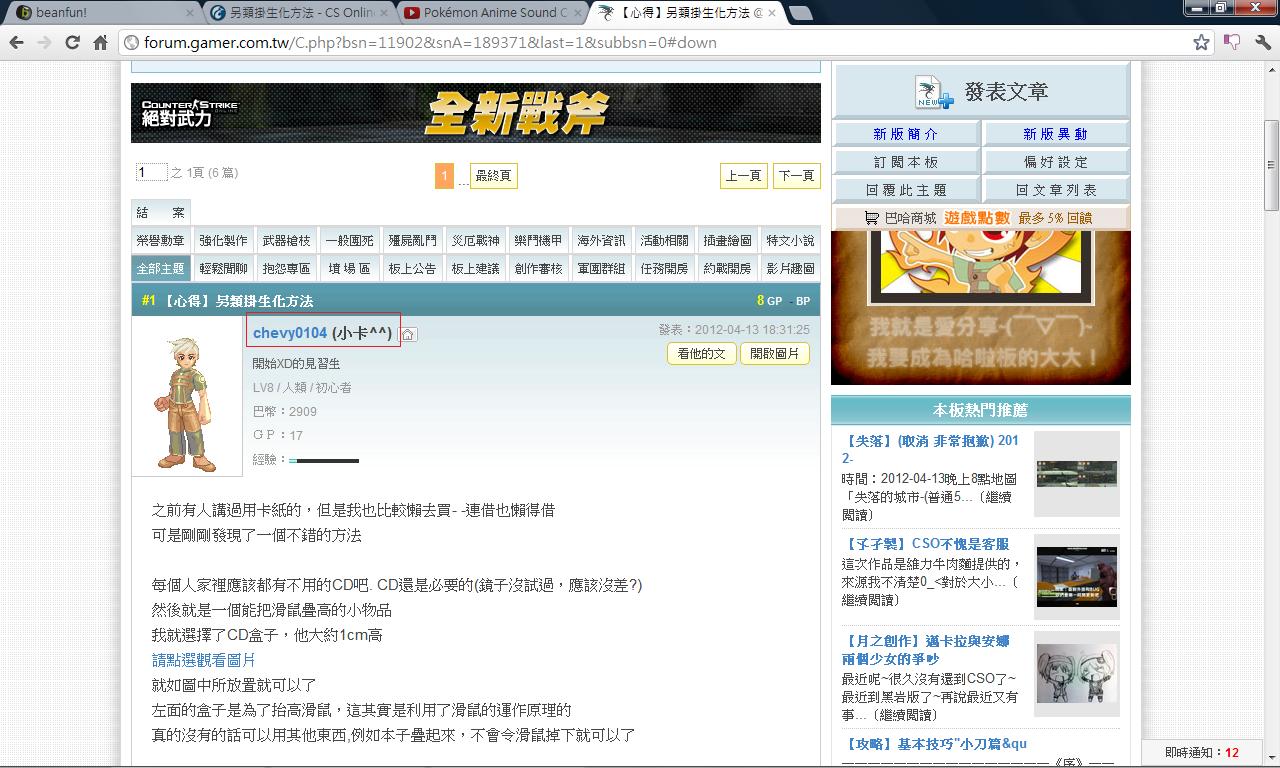Open the 新版異動 button

click(x=1056, y=133)
